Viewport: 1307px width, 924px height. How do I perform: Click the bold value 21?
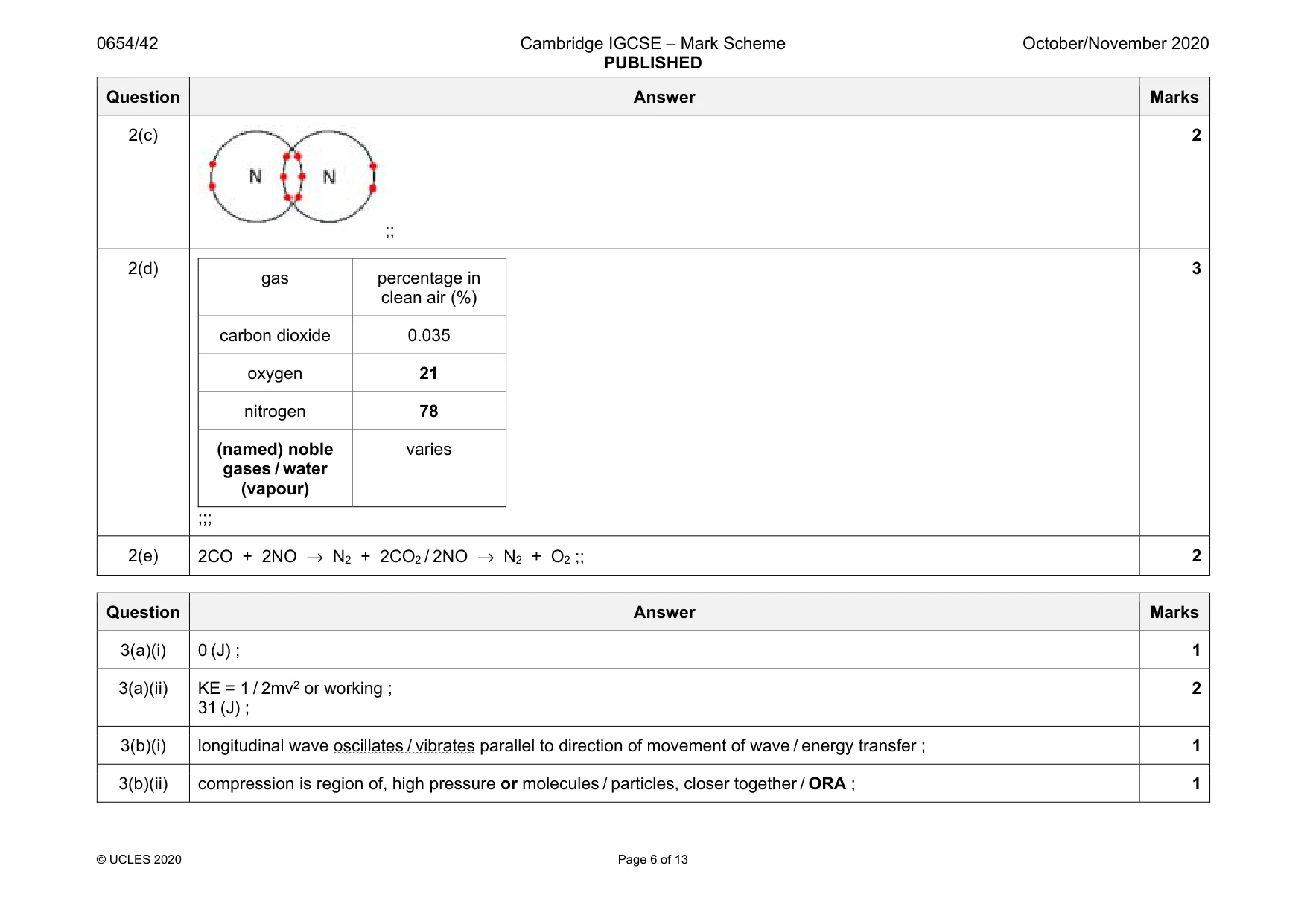click(x=429, y=373)
